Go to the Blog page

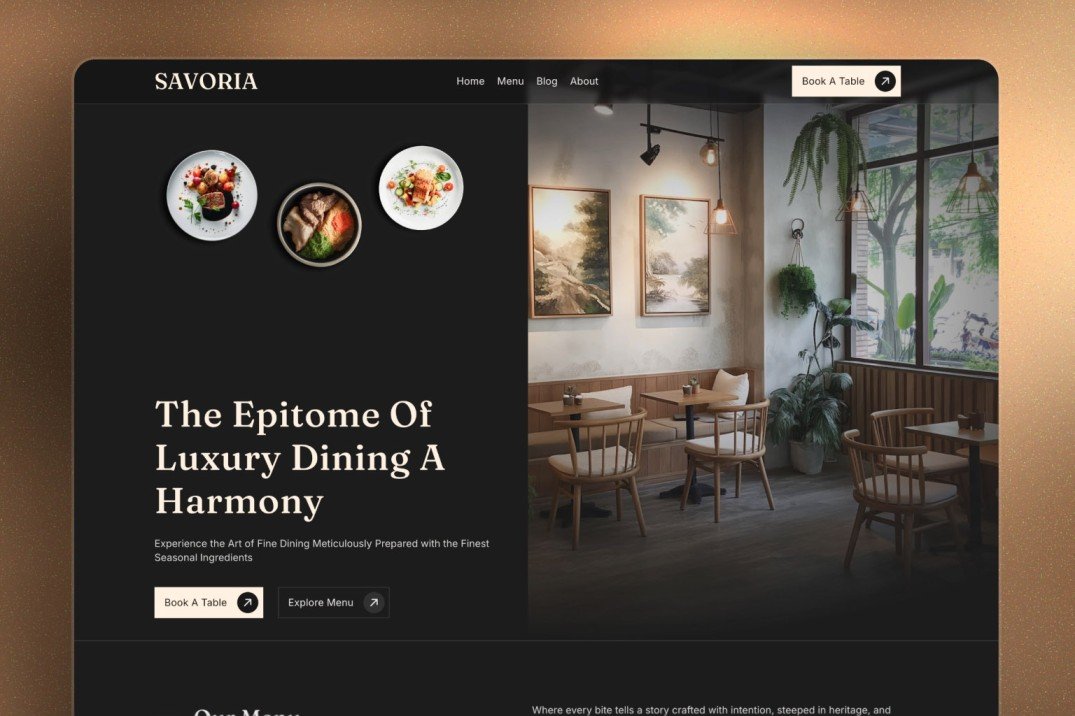click(x=546, y=81)
